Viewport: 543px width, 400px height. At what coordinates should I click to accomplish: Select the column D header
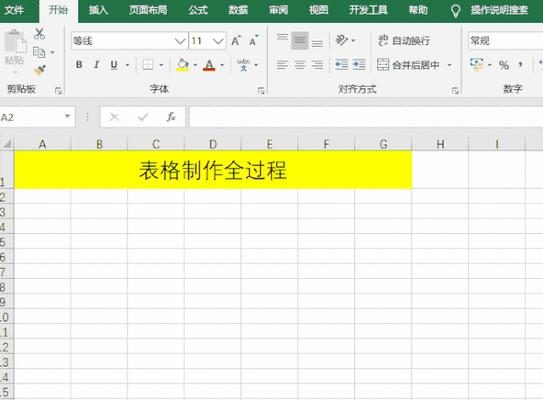click(x=213, y=144)
